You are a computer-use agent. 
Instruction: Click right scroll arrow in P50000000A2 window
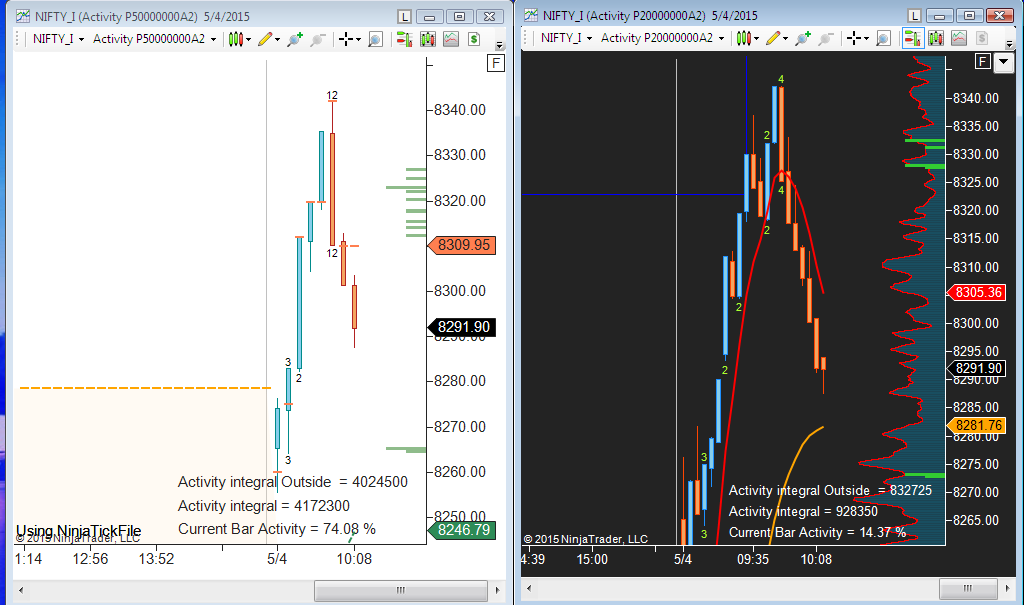pyautogui.click(x=498, y=591)
